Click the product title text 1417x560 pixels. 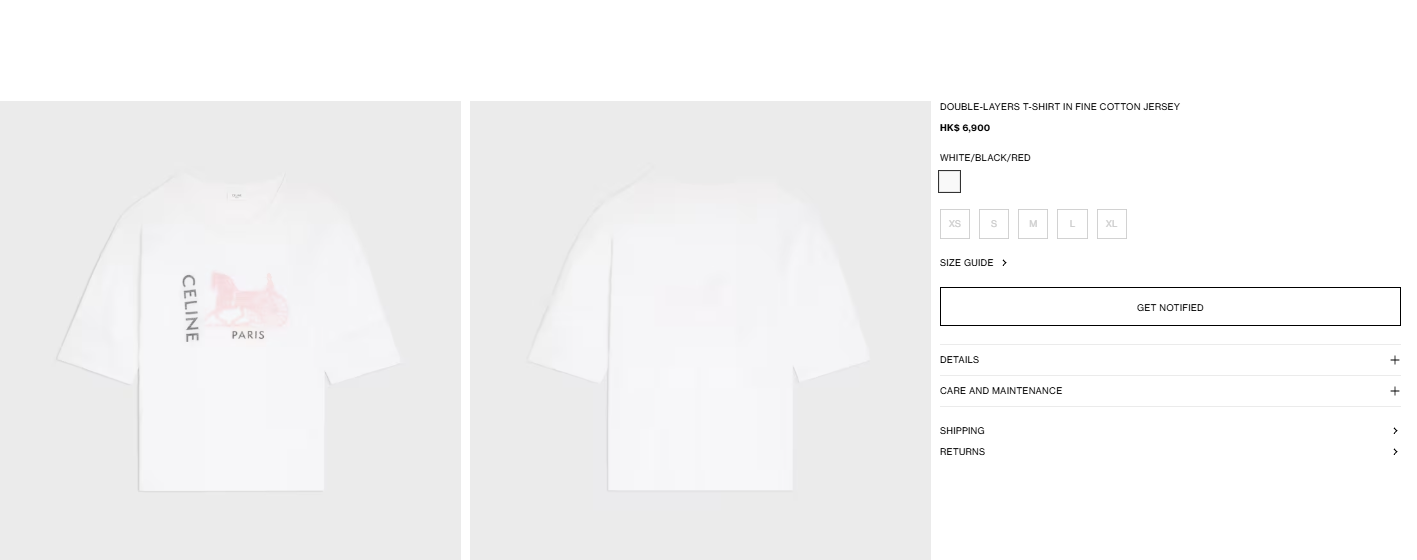(1060, 107)
